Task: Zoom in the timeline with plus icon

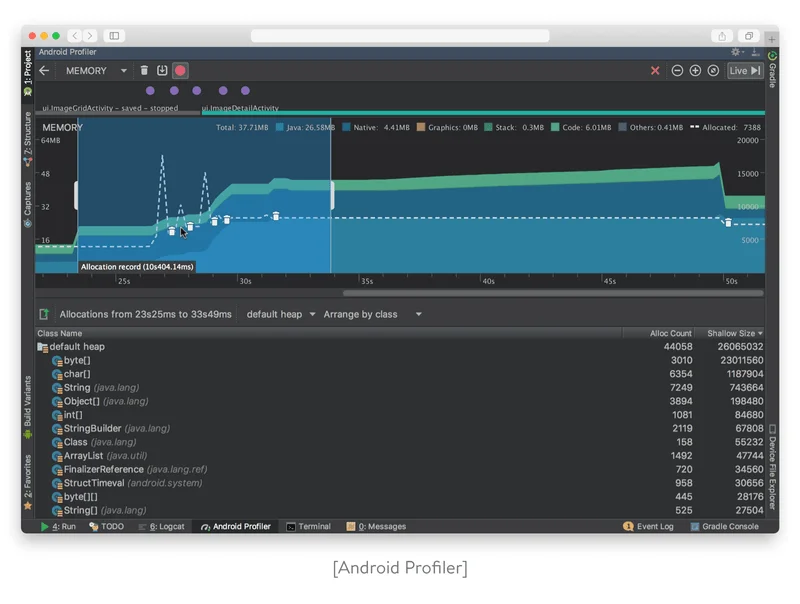Action: coord(695,71)
